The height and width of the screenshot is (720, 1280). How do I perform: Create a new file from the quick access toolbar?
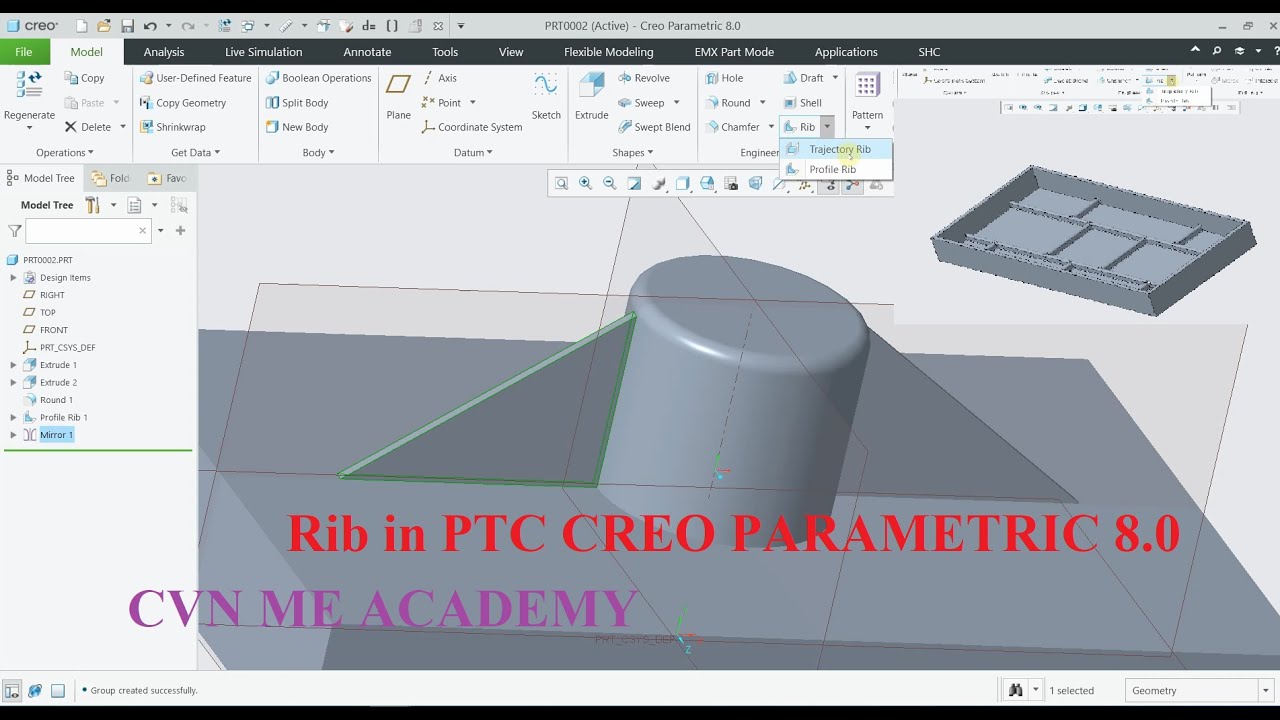click(82, 25)
